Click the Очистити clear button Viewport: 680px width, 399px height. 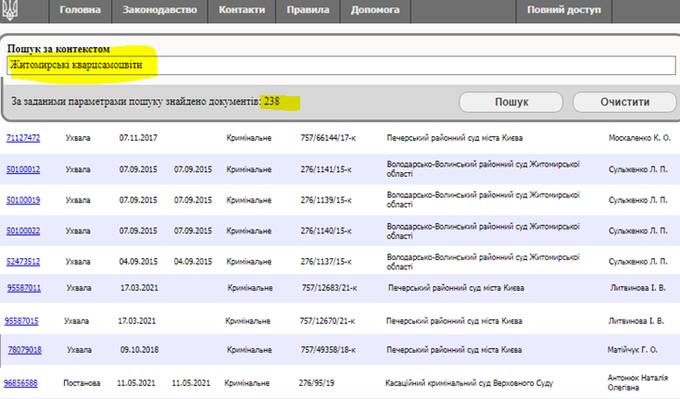[x=624, y=102]
